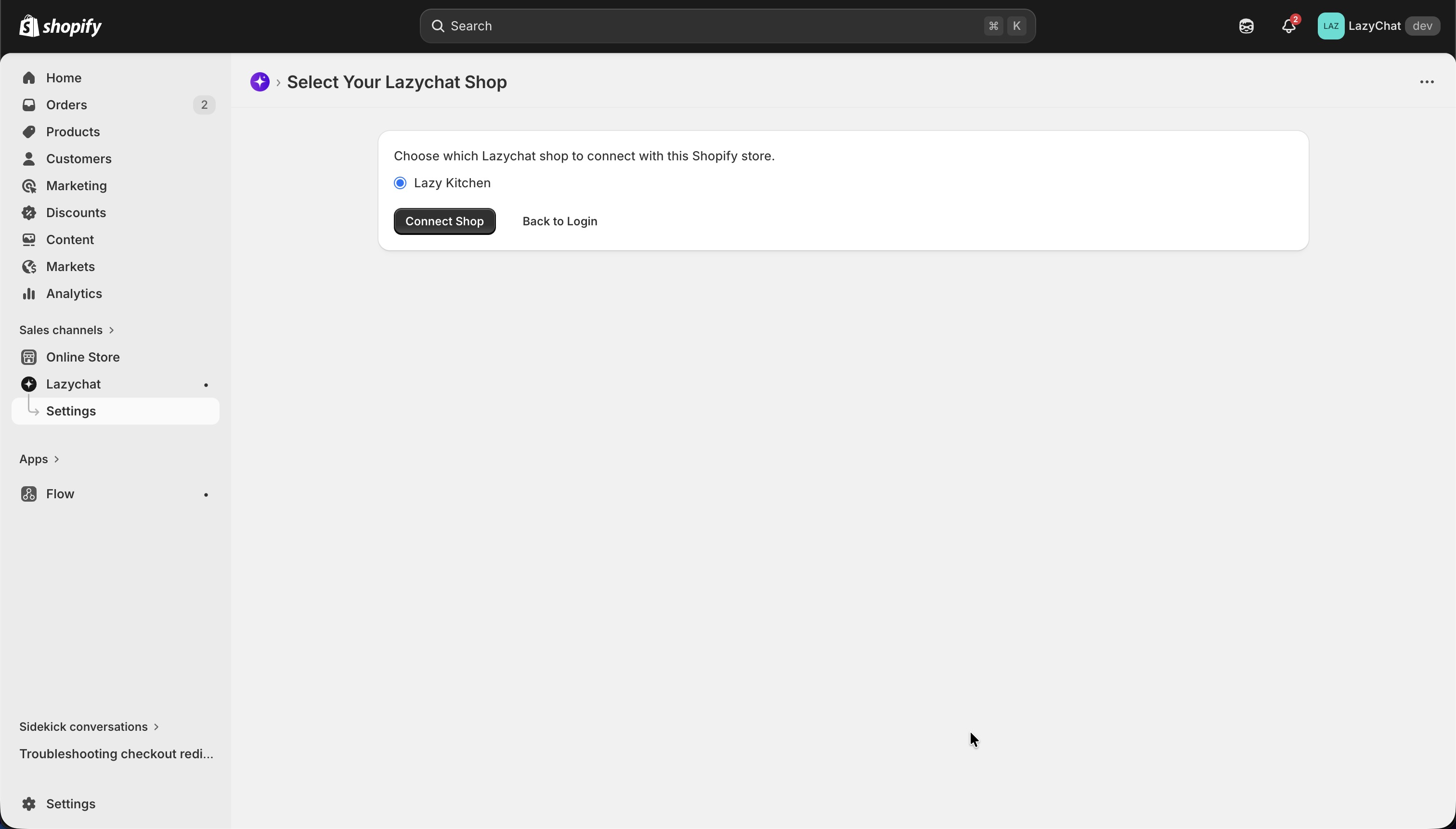The width and height of the screenshot is (1456, 829).
Task: Go to Orders in sidebar
Action: pos(66,105)
